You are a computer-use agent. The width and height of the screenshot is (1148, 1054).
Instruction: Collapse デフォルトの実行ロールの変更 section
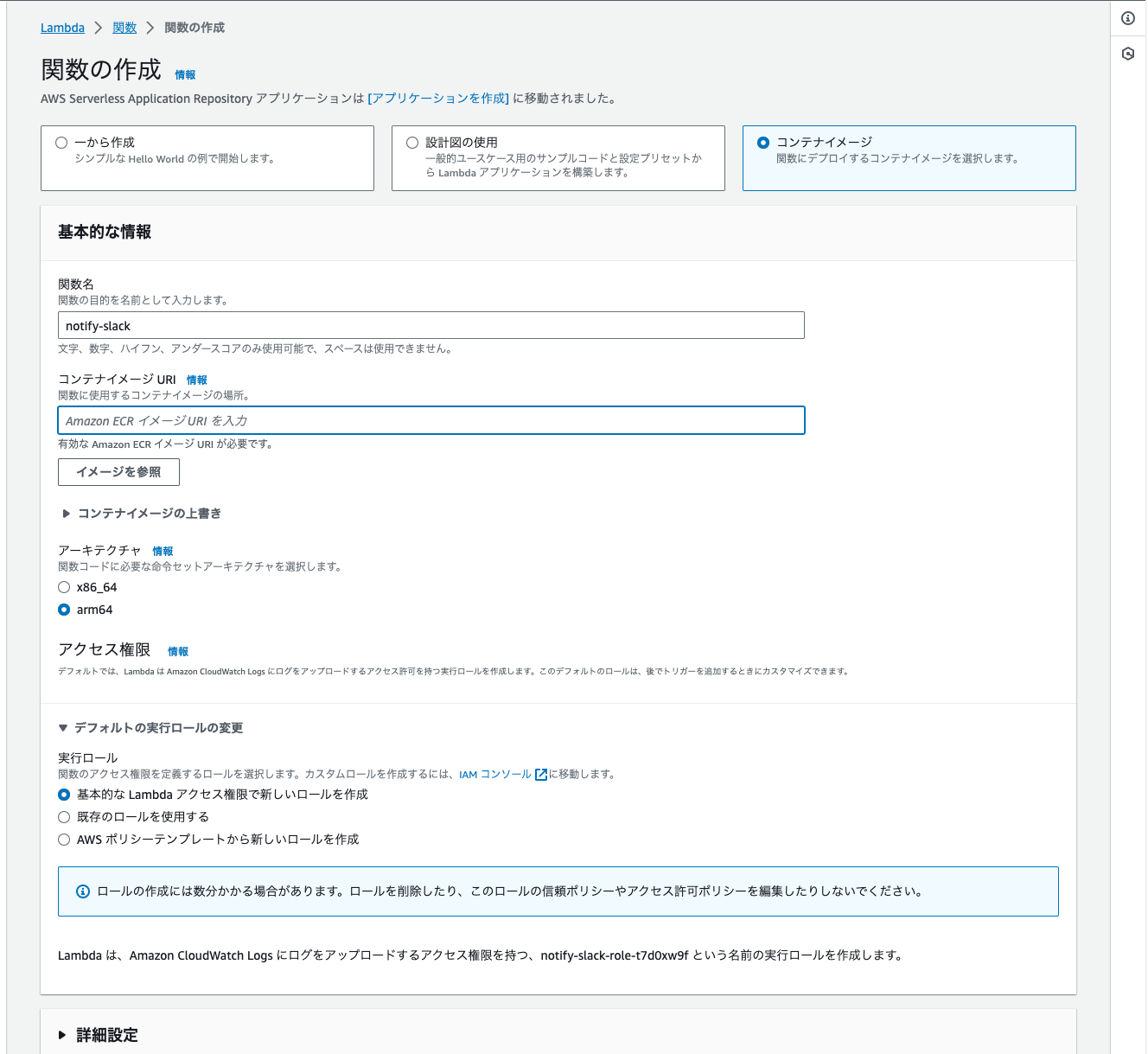click(x=150, y=728)
